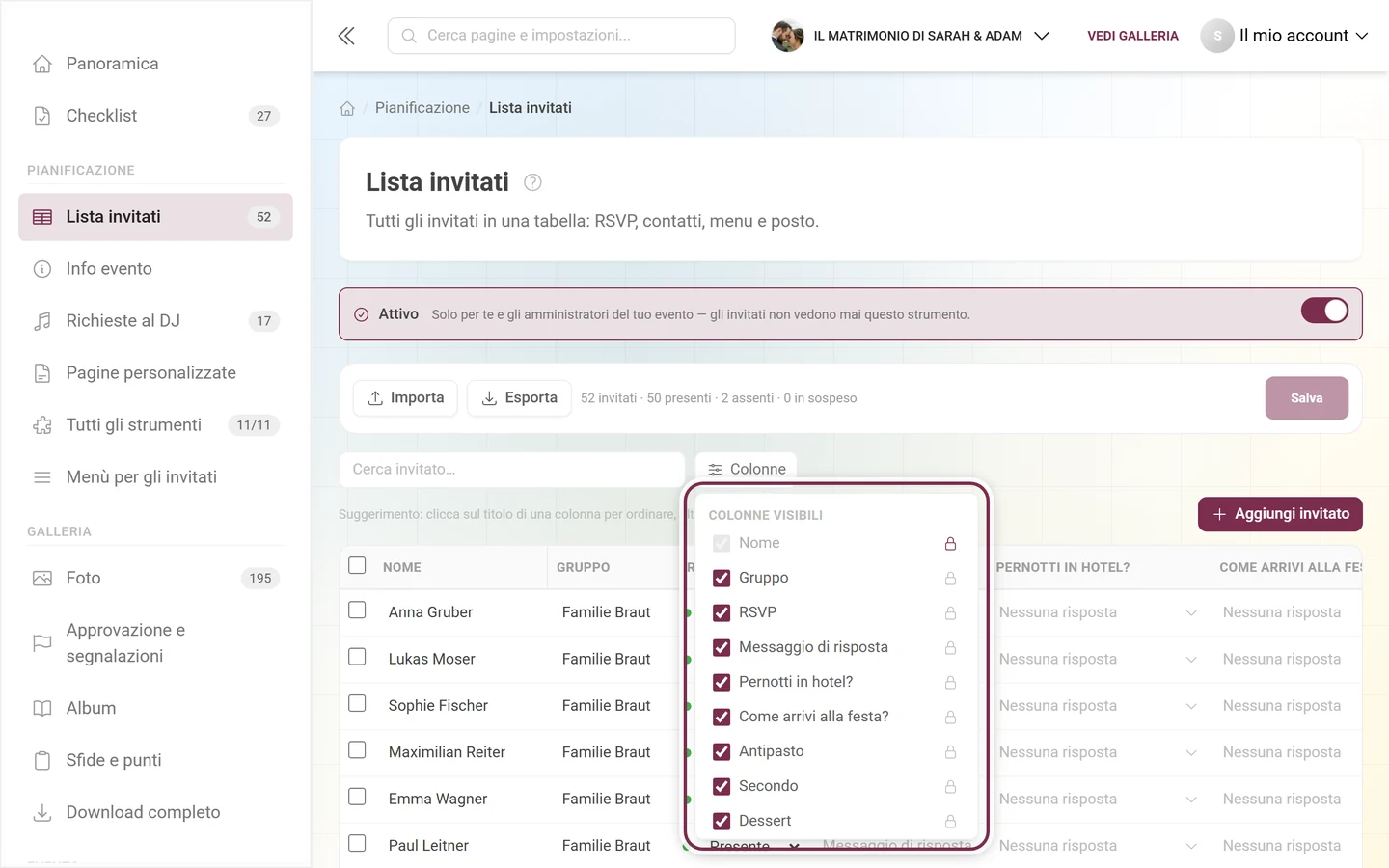
Task: Click the lock icon next to Gruppo
Action: tap(950, 579)
